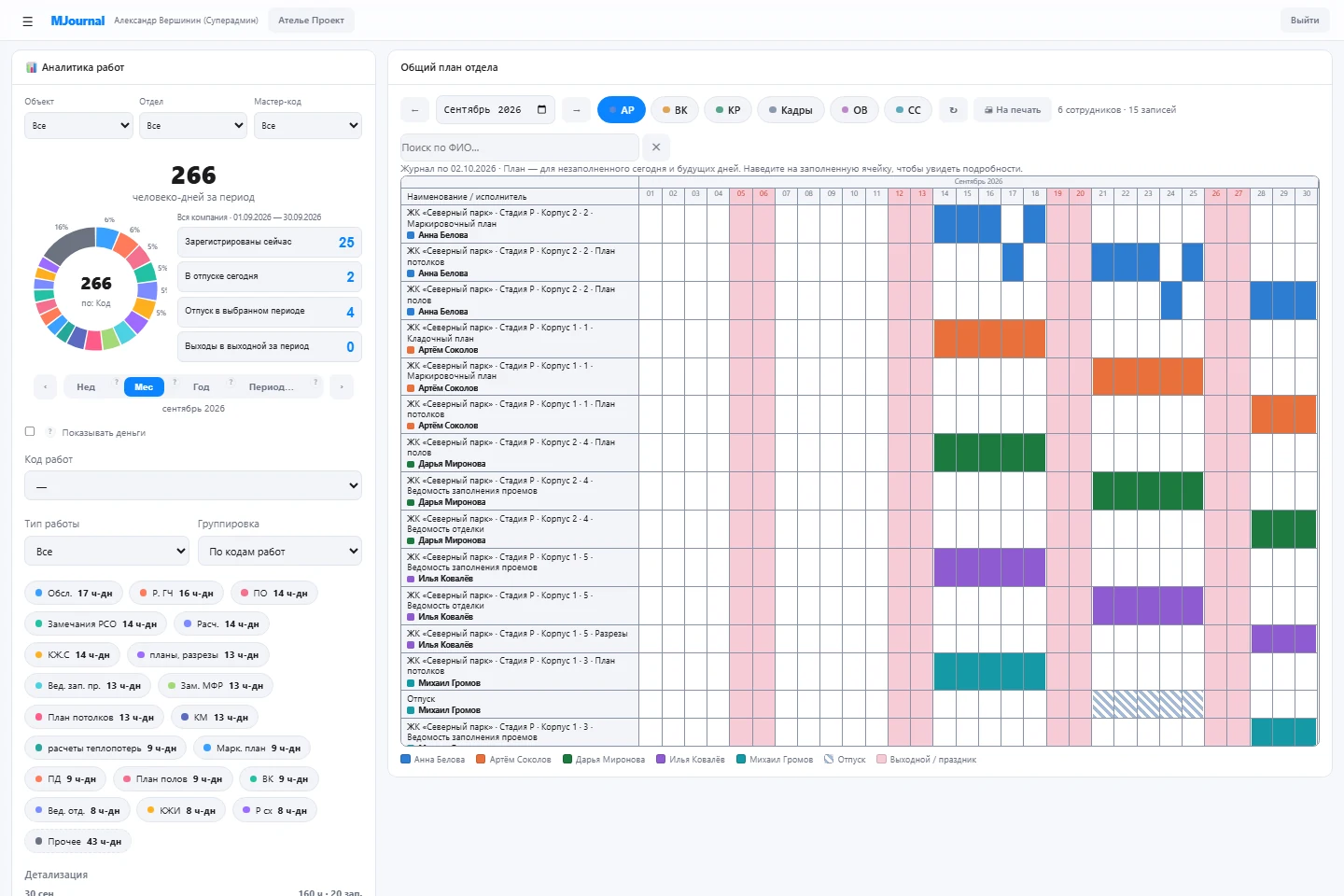Click Анна Белова legend color swatch
This screenshot has width=1344, height=896.
pyautogui.click(x=406, y=760)
